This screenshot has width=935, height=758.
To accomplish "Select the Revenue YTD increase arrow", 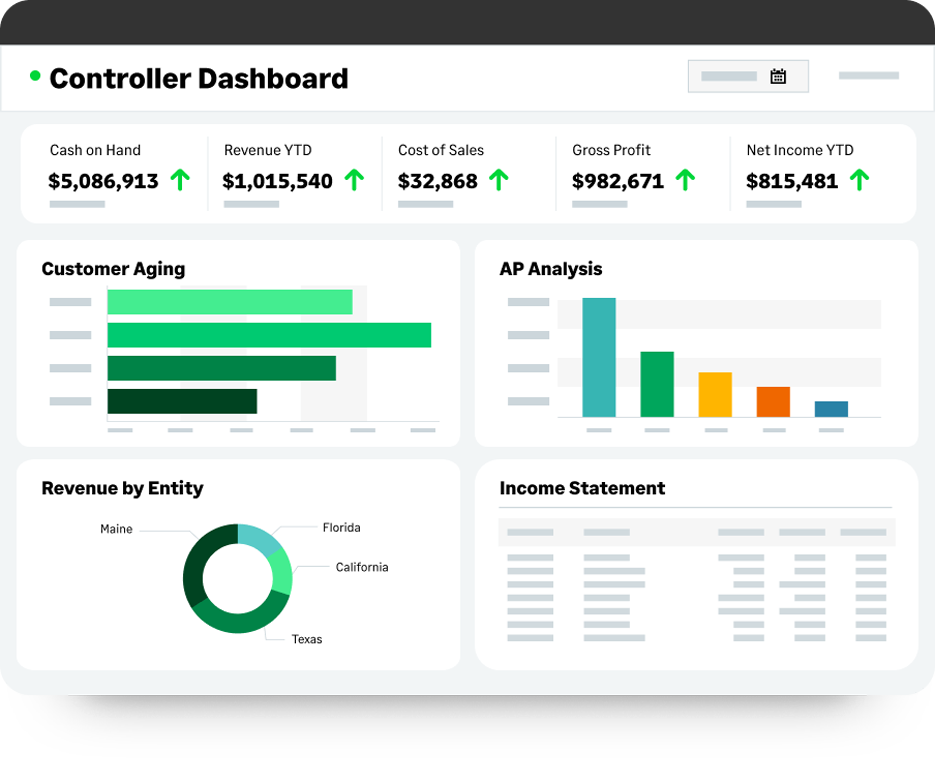I will pos(354,180).
